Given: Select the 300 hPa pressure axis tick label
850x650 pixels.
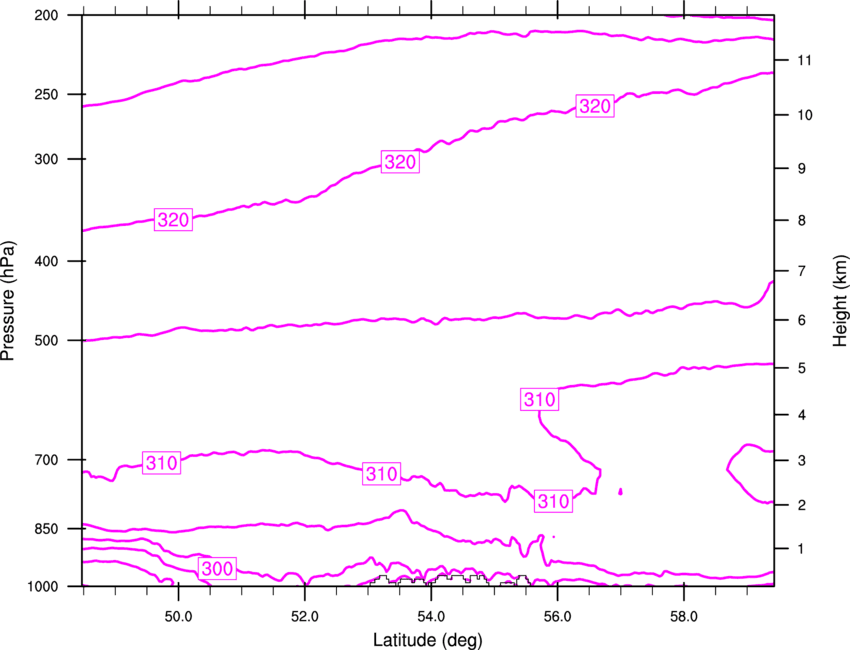Looking at the screenshot, I should coord(46,159).
